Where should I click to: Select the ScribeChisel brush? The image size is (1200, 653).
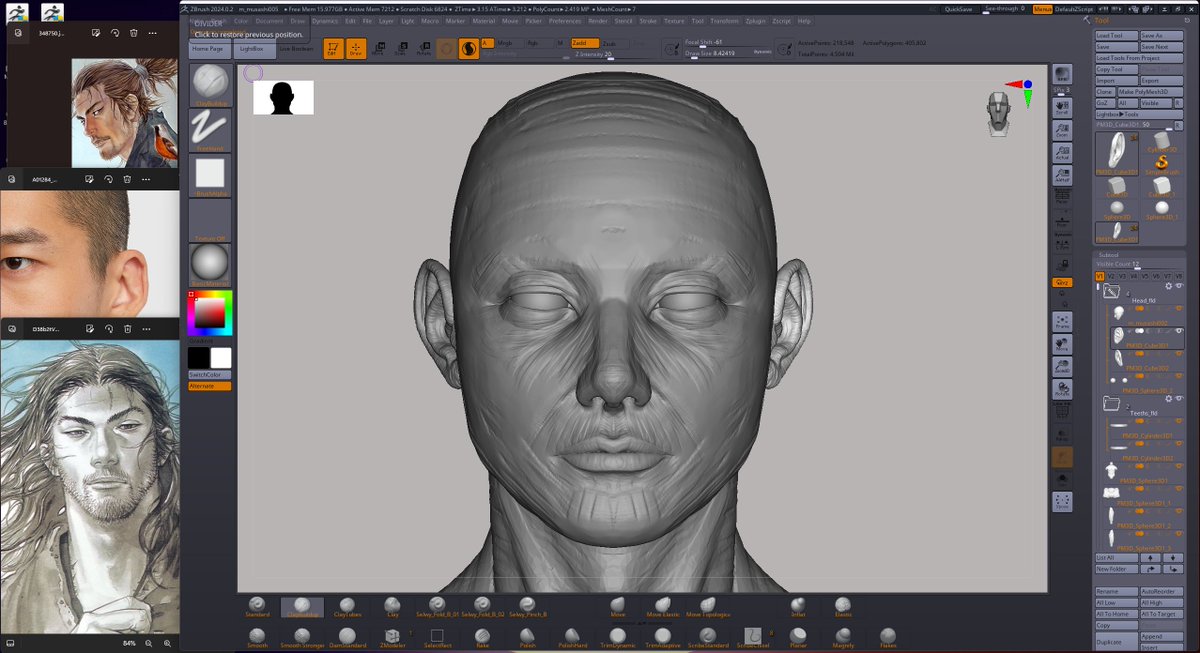point(753,638)
